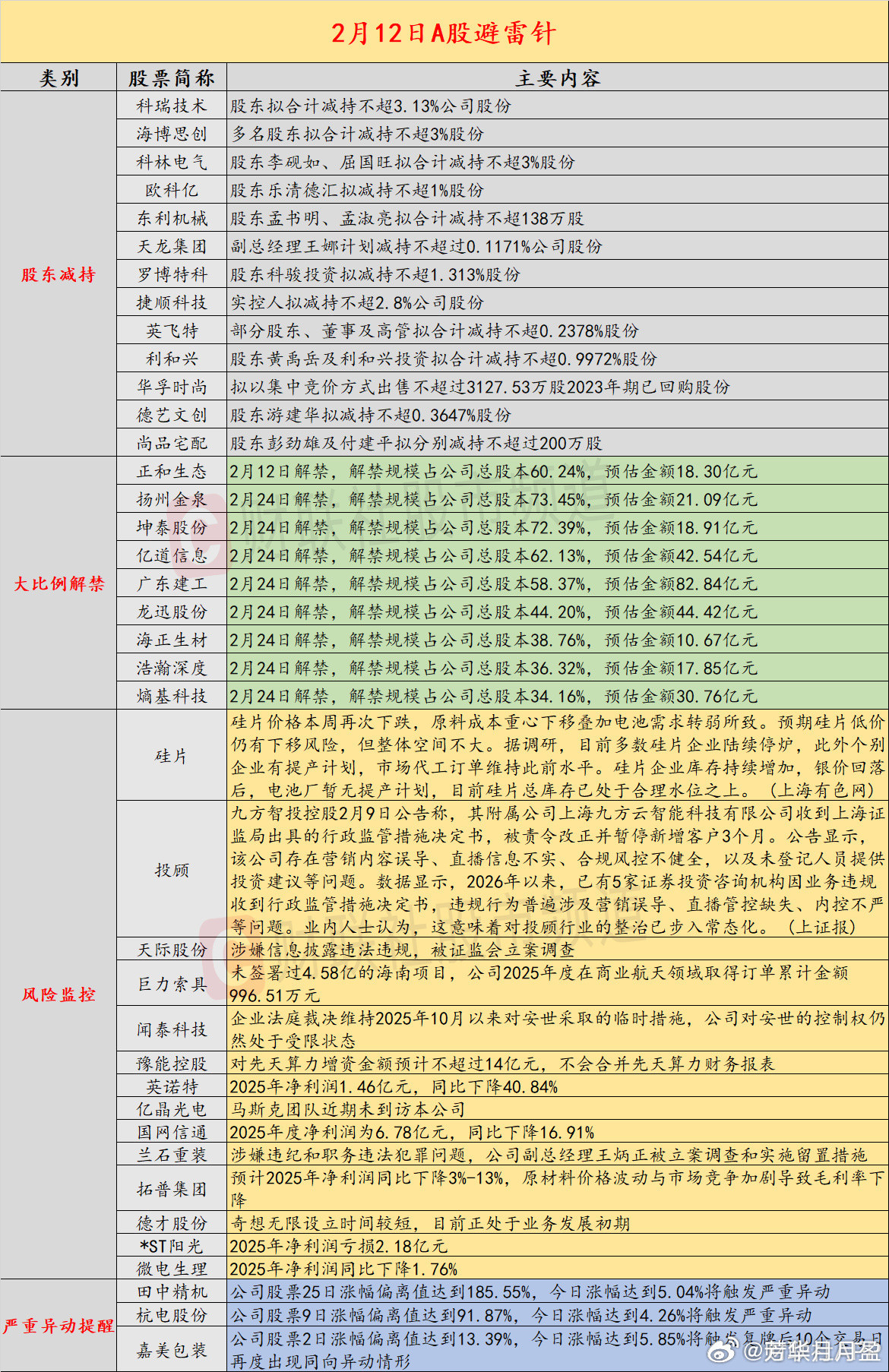Click stock name '德才股份'

(172, 1223)
